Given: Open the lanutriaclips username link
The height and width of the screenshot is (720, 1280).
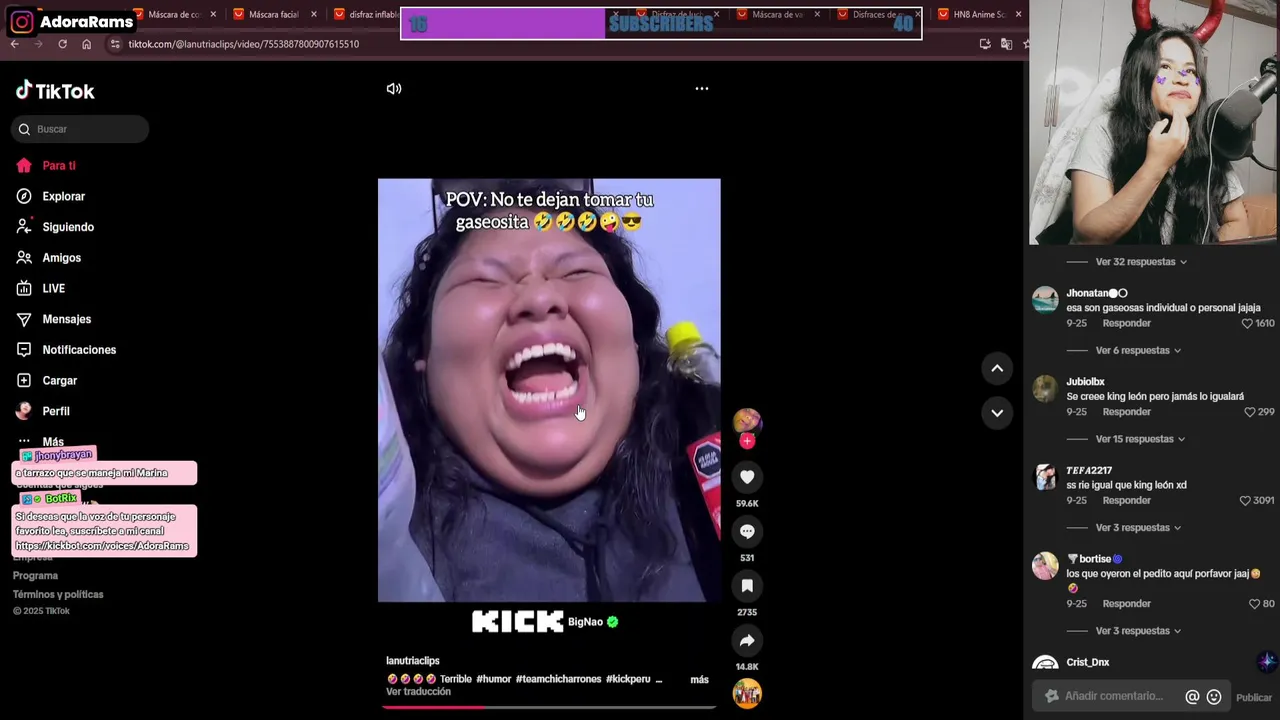Looking at the screenshot, I should (413, 661).
